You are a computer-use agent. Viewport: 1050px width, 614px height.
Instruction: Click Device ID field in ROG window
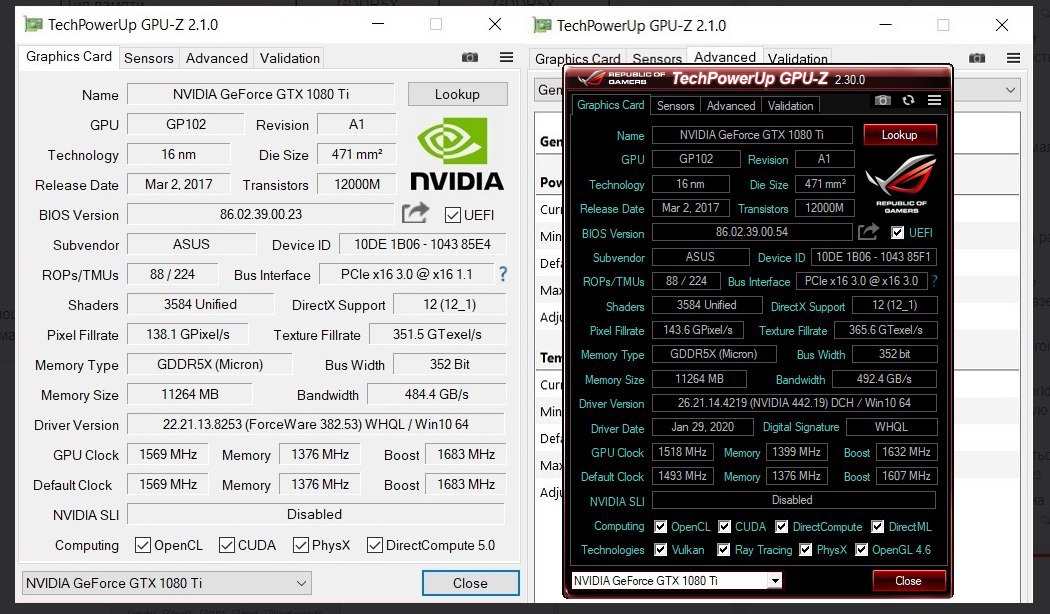pos(873,257)
